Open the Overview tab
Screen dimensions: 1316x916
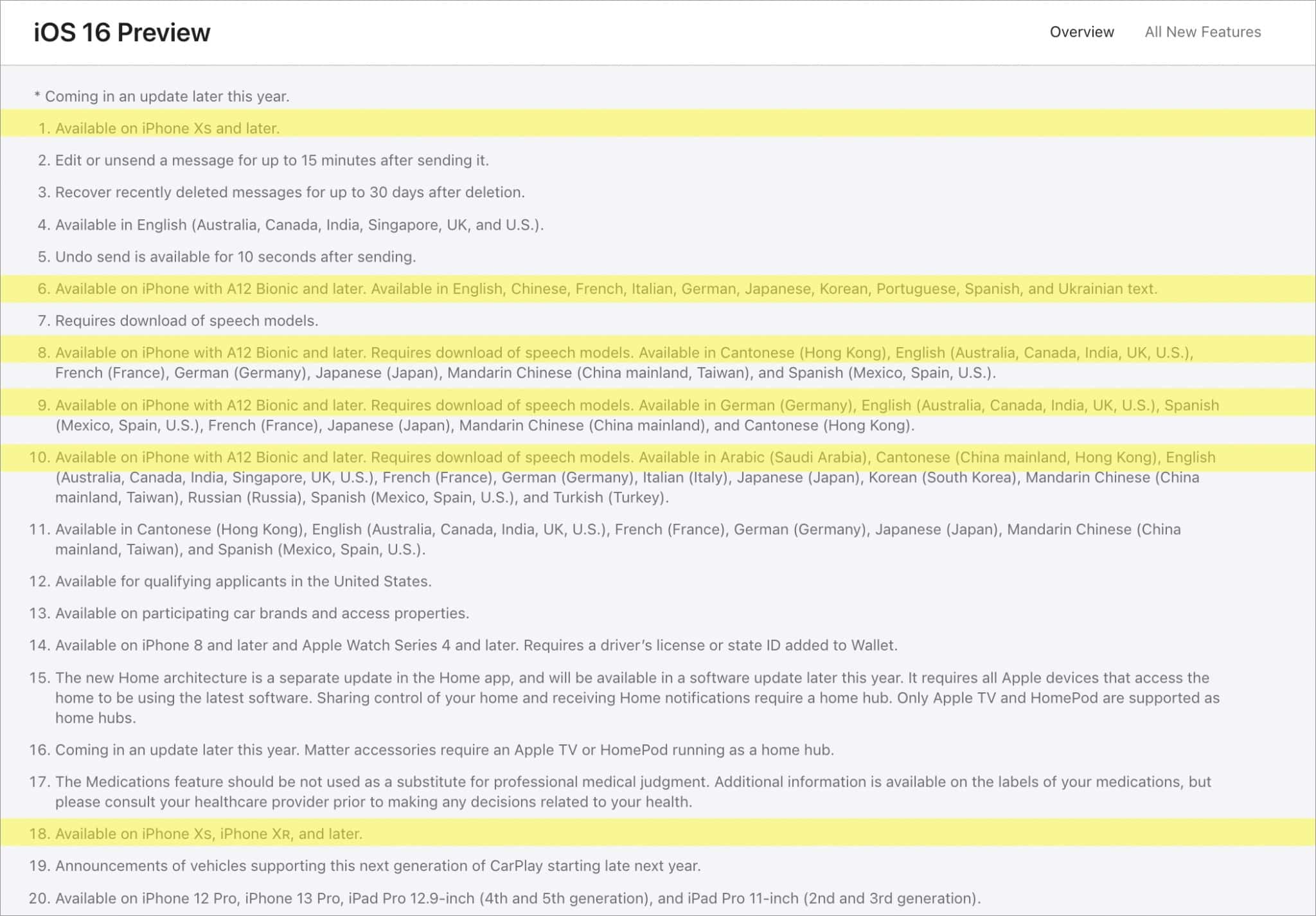[x=1081, y=32]
